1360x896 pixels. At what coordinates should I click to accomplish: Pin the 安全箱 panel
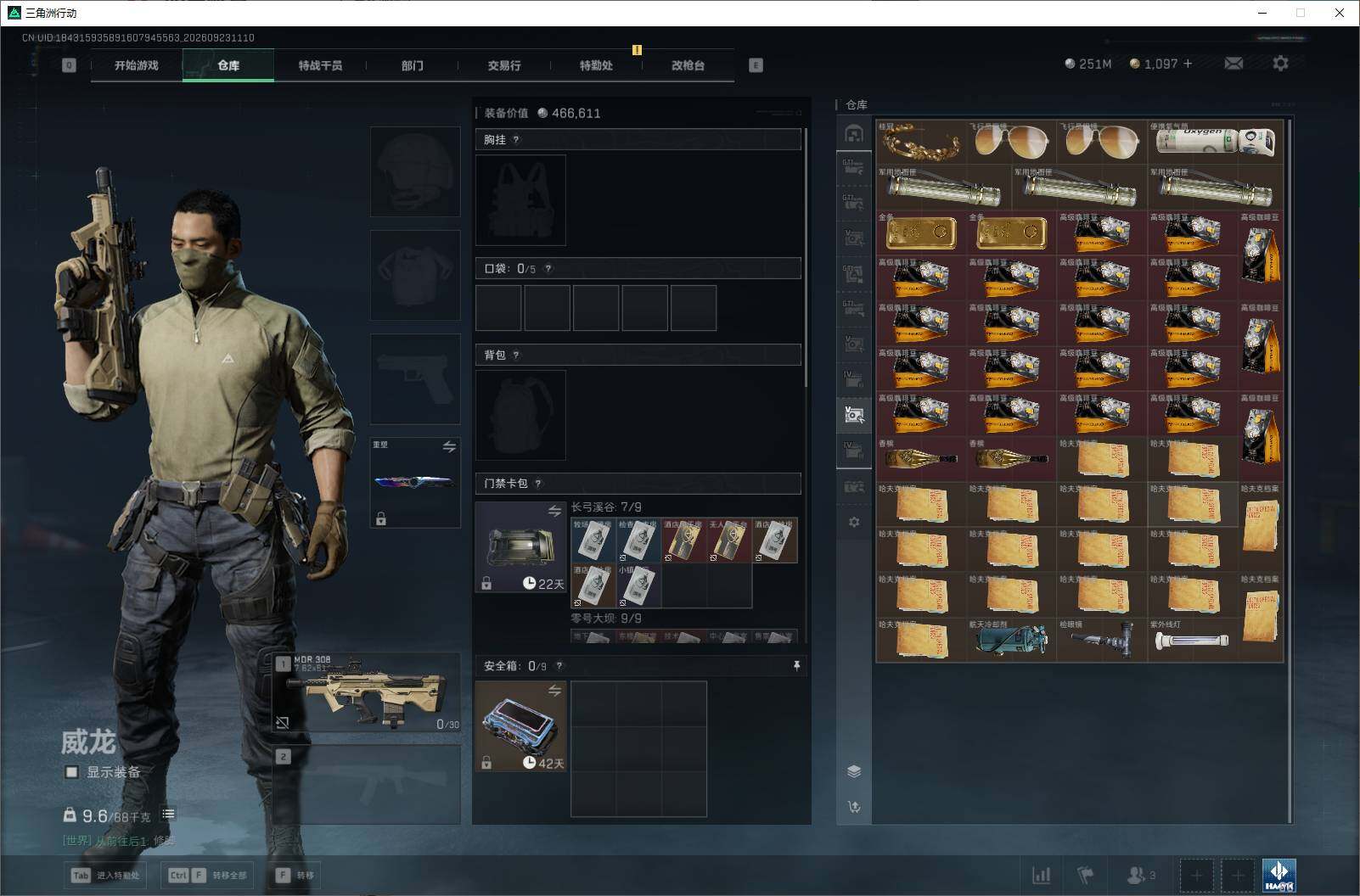(796, 666)
